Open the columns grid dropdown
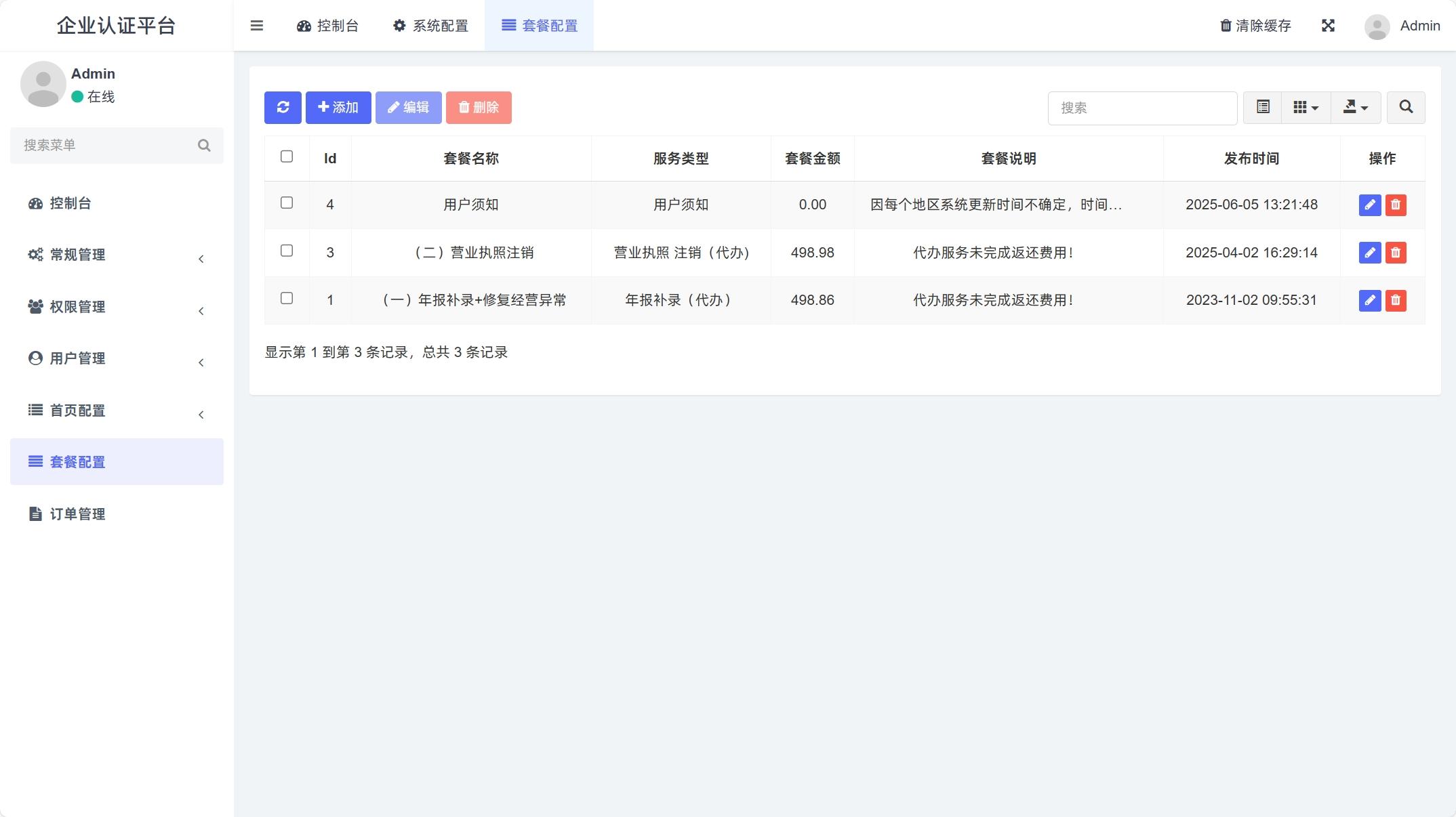Screen dimensions: 1456x817 click(1305, 108)
